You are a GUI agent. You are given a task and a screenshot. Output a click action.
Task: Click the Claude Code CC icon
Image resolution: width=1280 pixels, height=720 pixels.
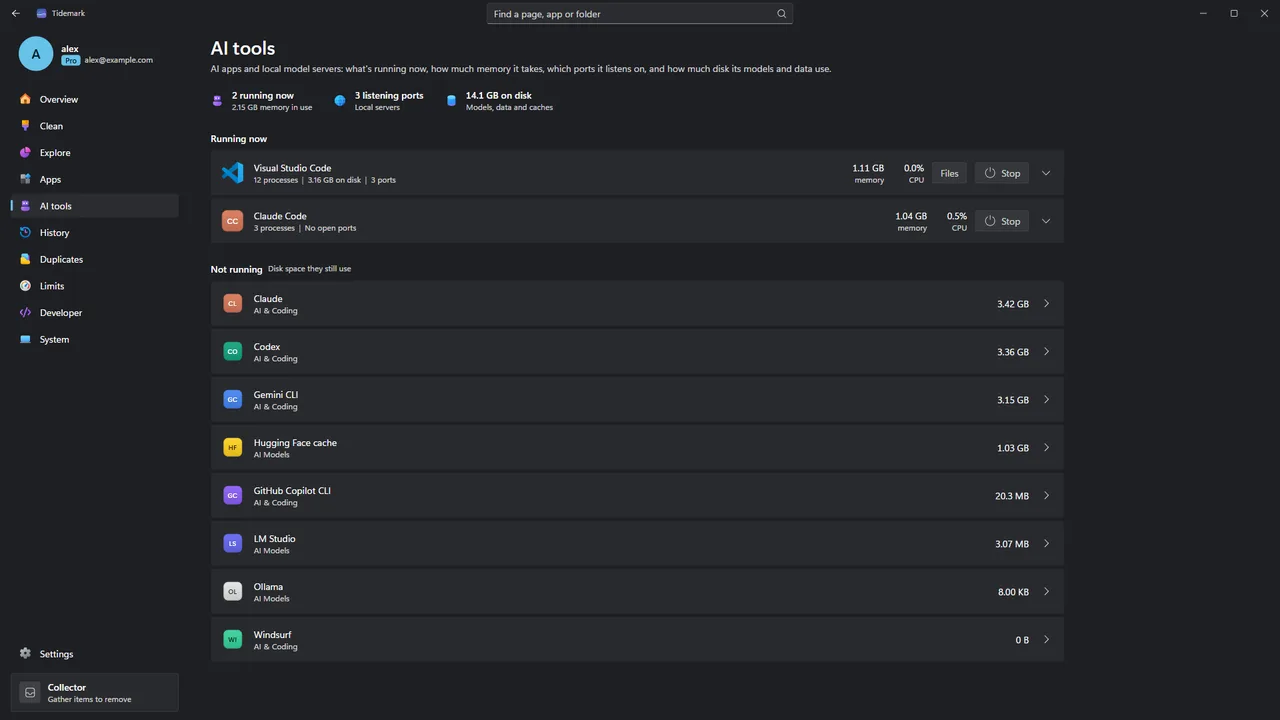(232, 221)
